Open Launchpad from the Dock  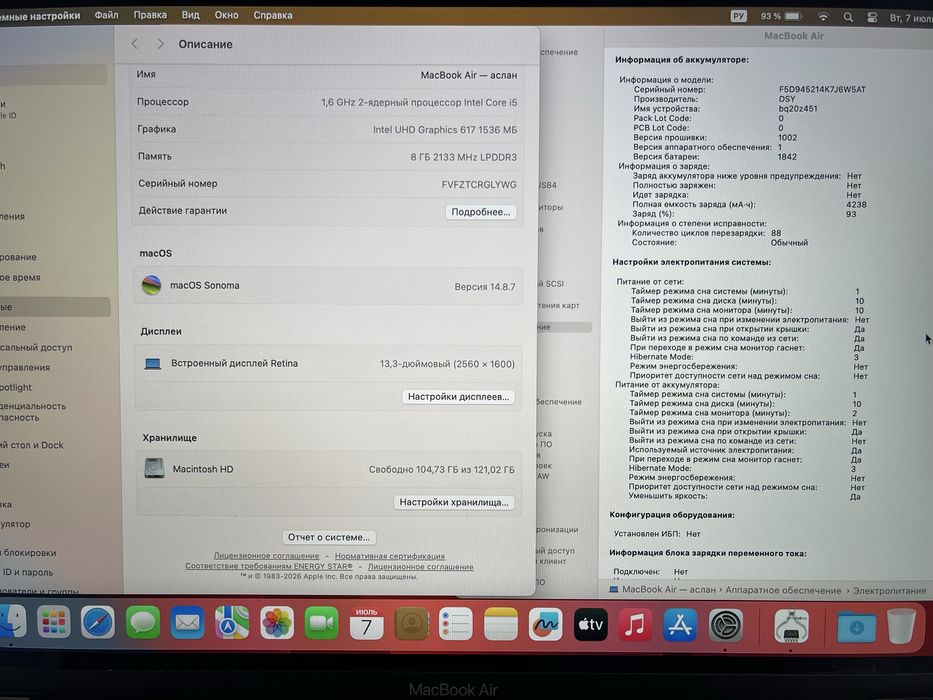click(x=54, y=623)
